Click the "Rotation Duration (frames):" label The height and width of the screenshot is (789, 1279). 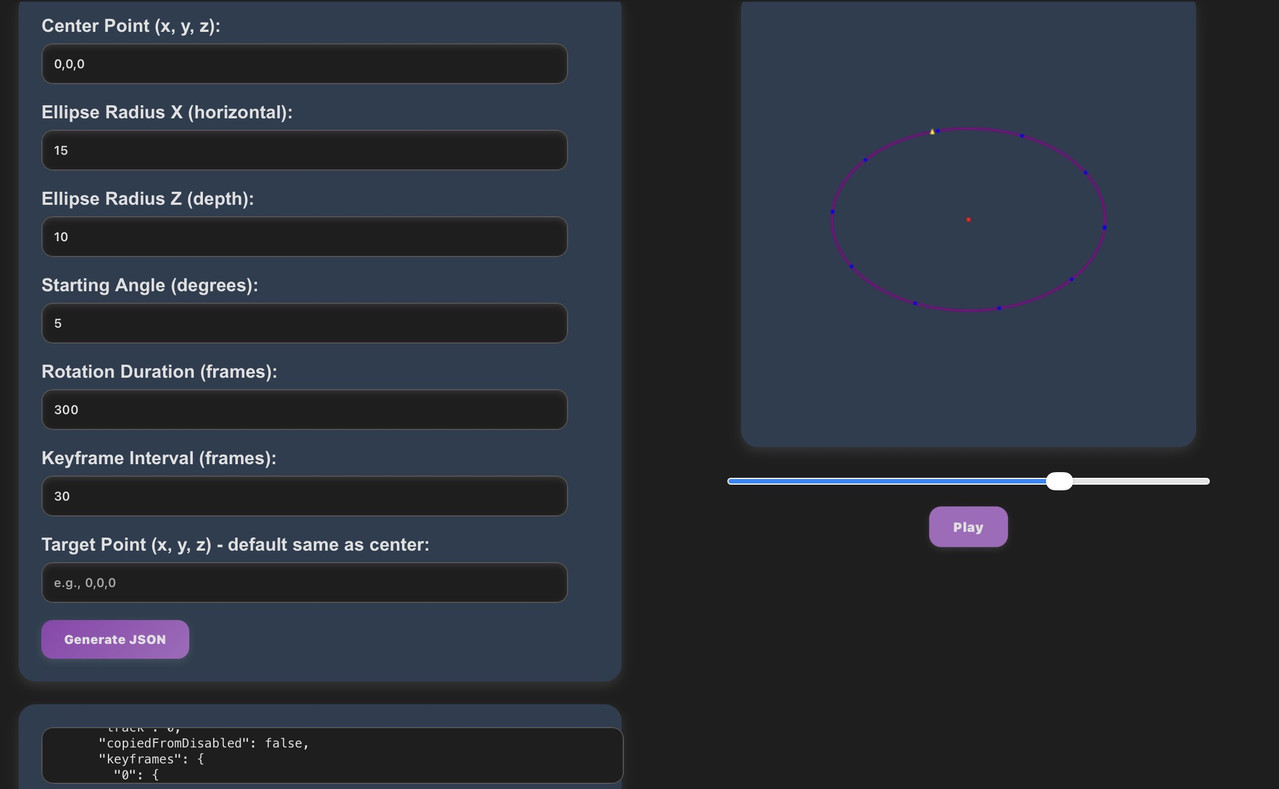click(159, 372)
